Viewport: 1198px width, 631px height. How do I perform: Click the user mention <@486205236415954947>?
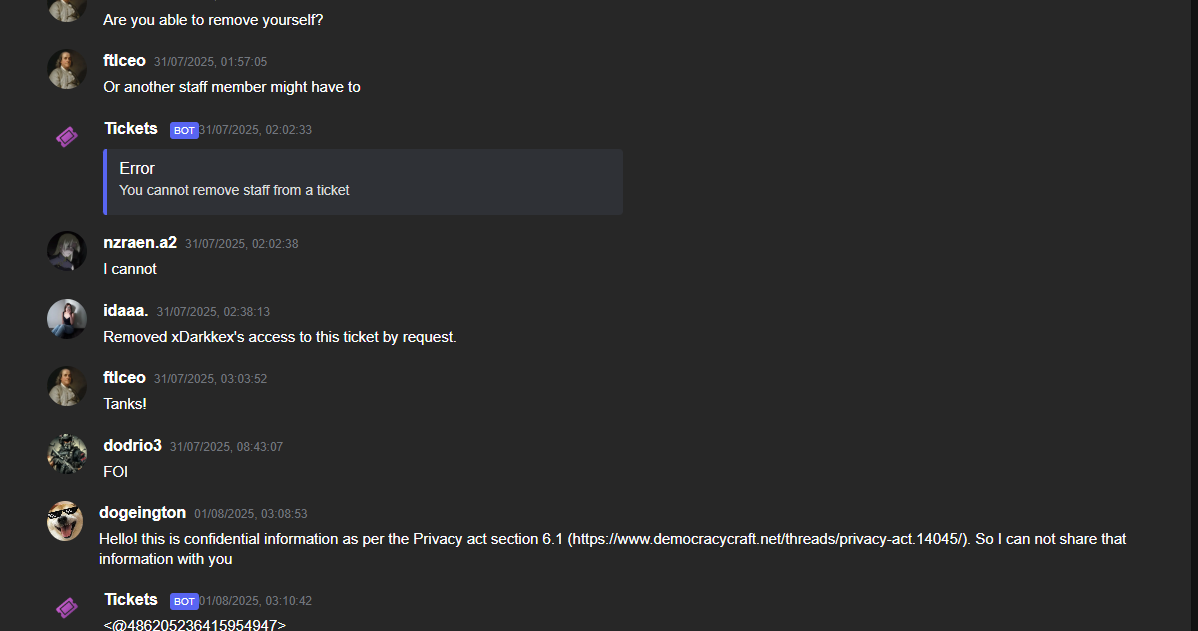pyautogui.click(x=195, y=625)
